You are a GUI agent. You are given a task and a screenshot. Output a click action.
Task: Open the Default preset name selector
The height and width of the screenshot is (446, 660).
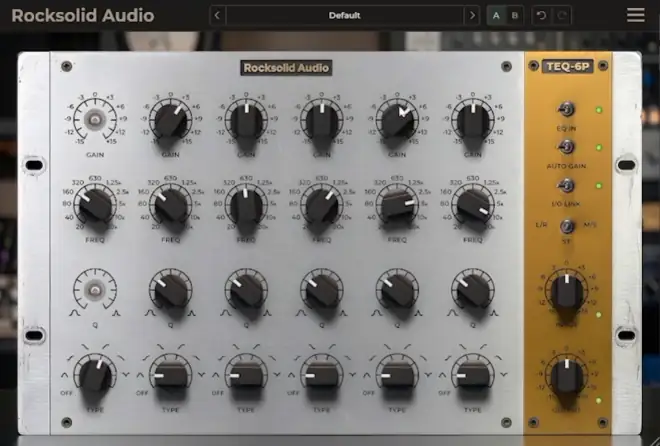tap(344, 16)
